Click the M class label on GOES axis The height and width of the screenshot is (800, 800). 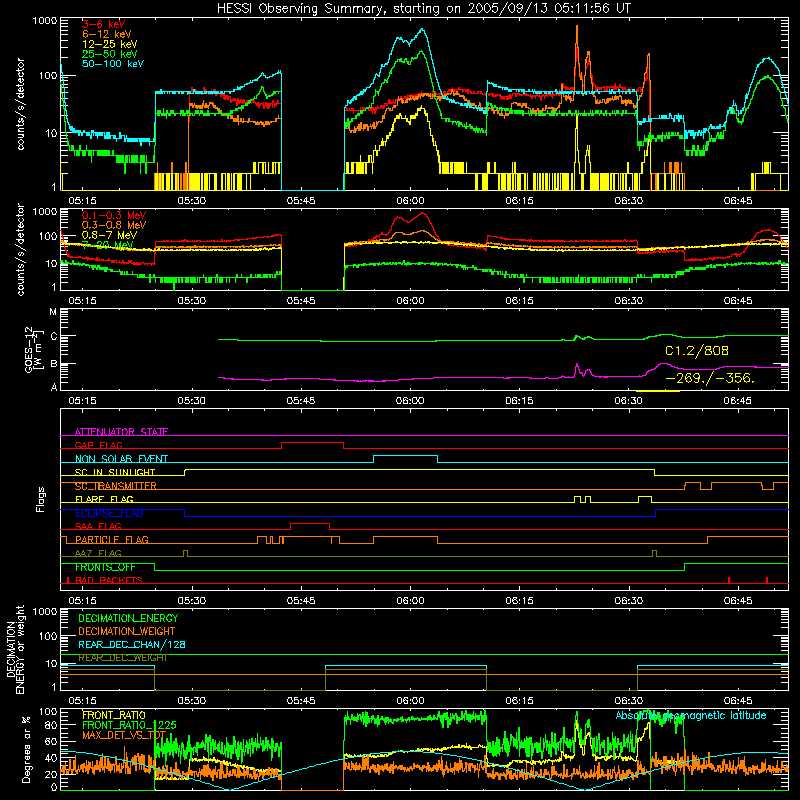[53, 312]
